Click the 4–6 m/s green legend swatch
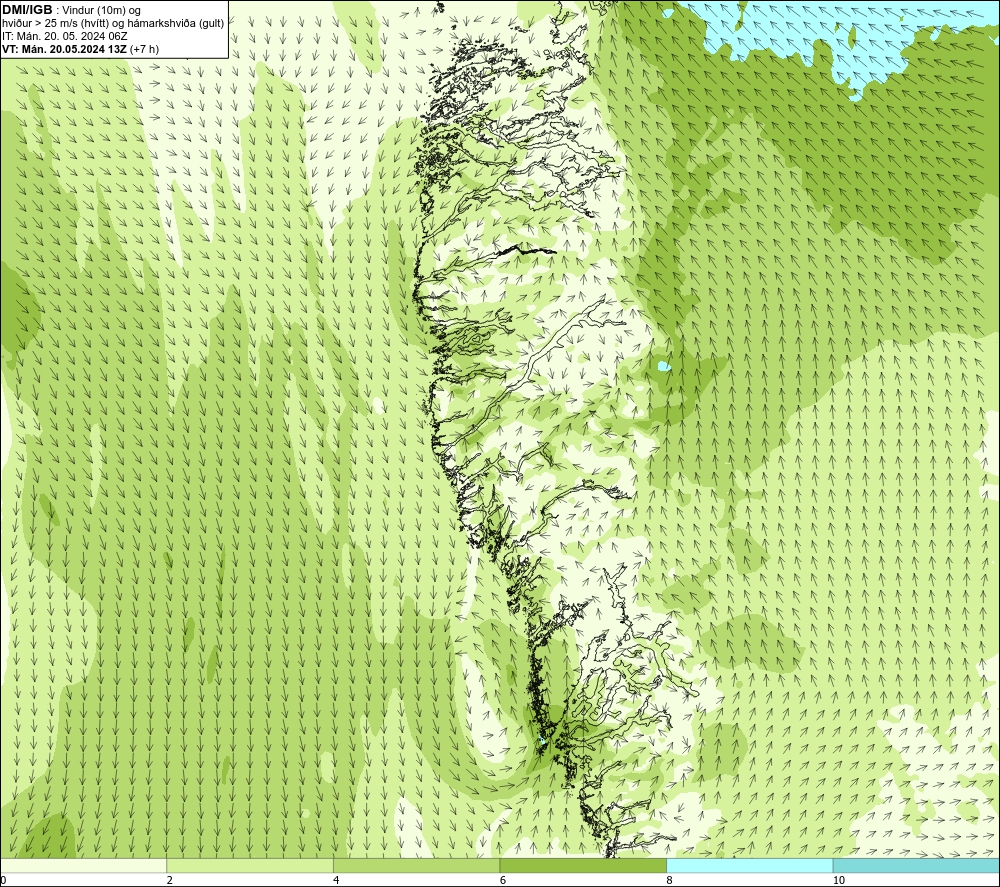This screenshot has height=887, width=1000. [x=416, y=865]
